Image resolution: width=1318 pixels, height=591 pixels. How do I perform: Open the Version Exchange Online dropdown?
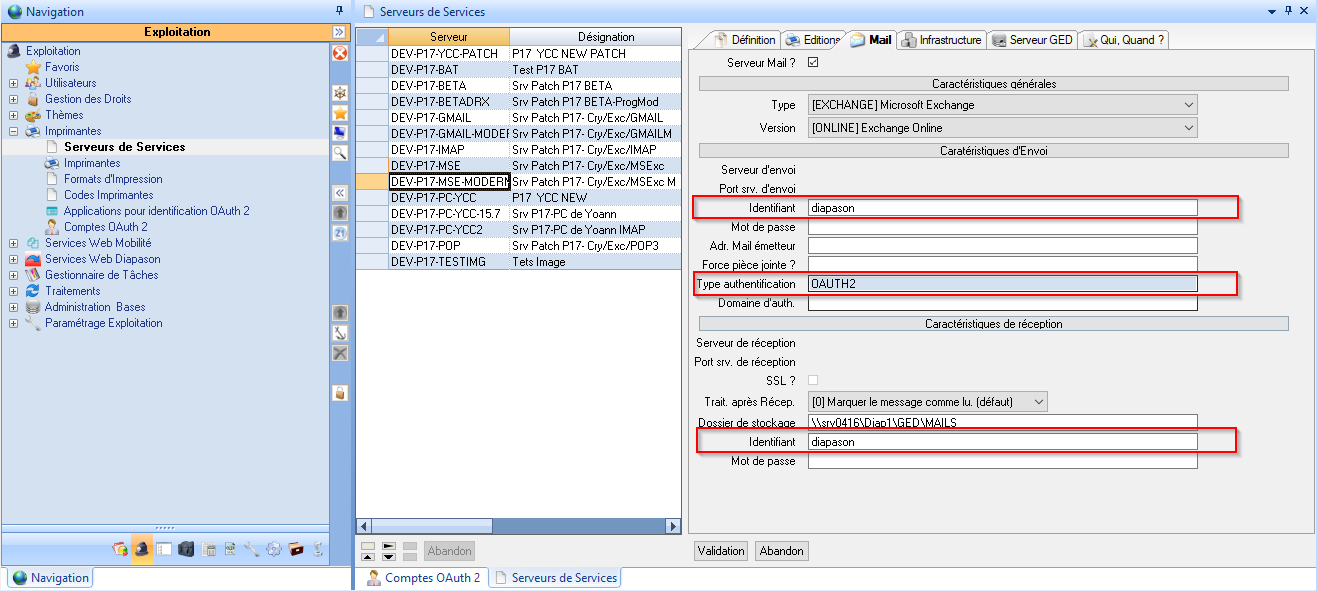(1188, 128)
